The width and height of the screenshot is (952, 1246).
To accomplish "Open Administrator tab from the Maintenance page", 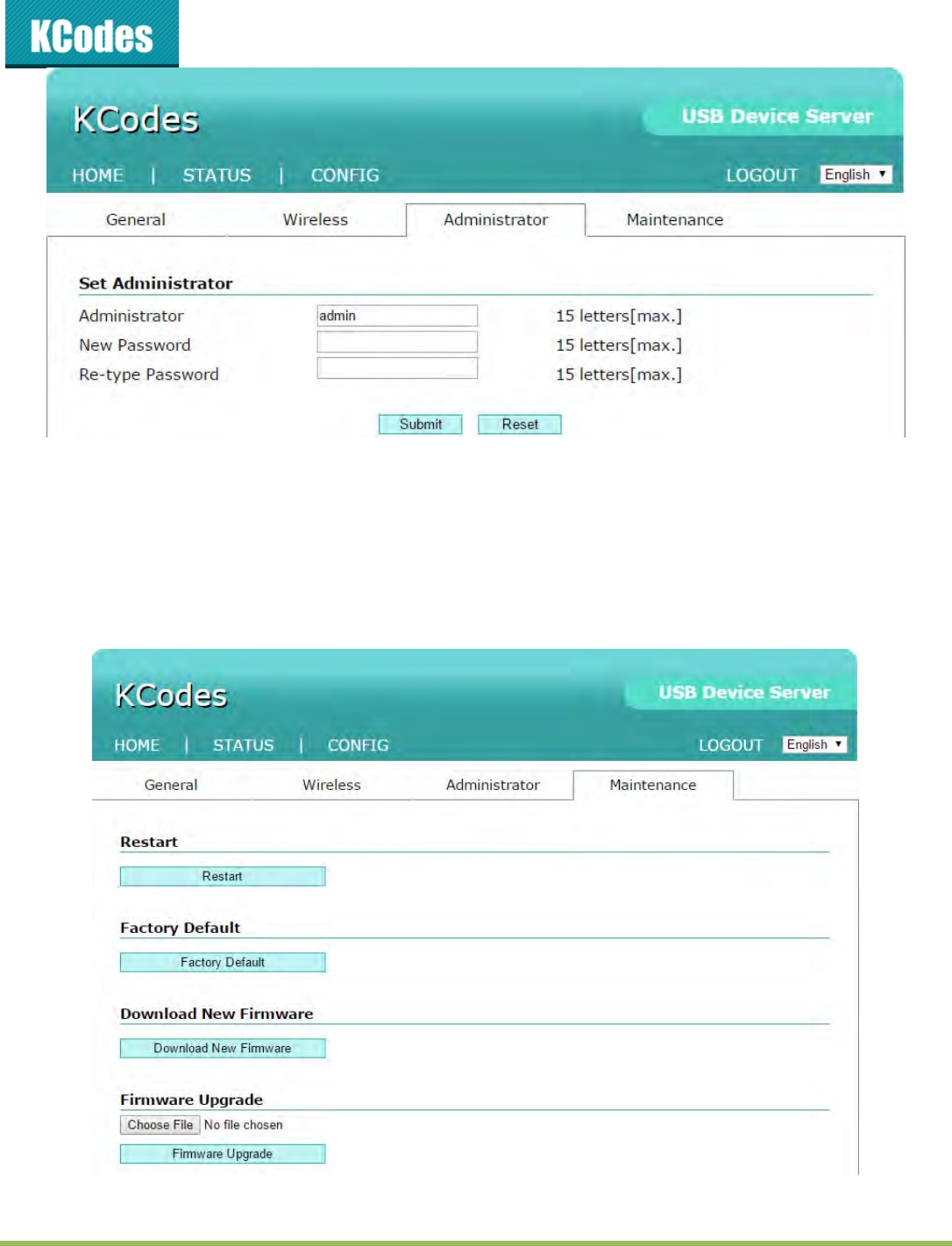I will 493,785.
